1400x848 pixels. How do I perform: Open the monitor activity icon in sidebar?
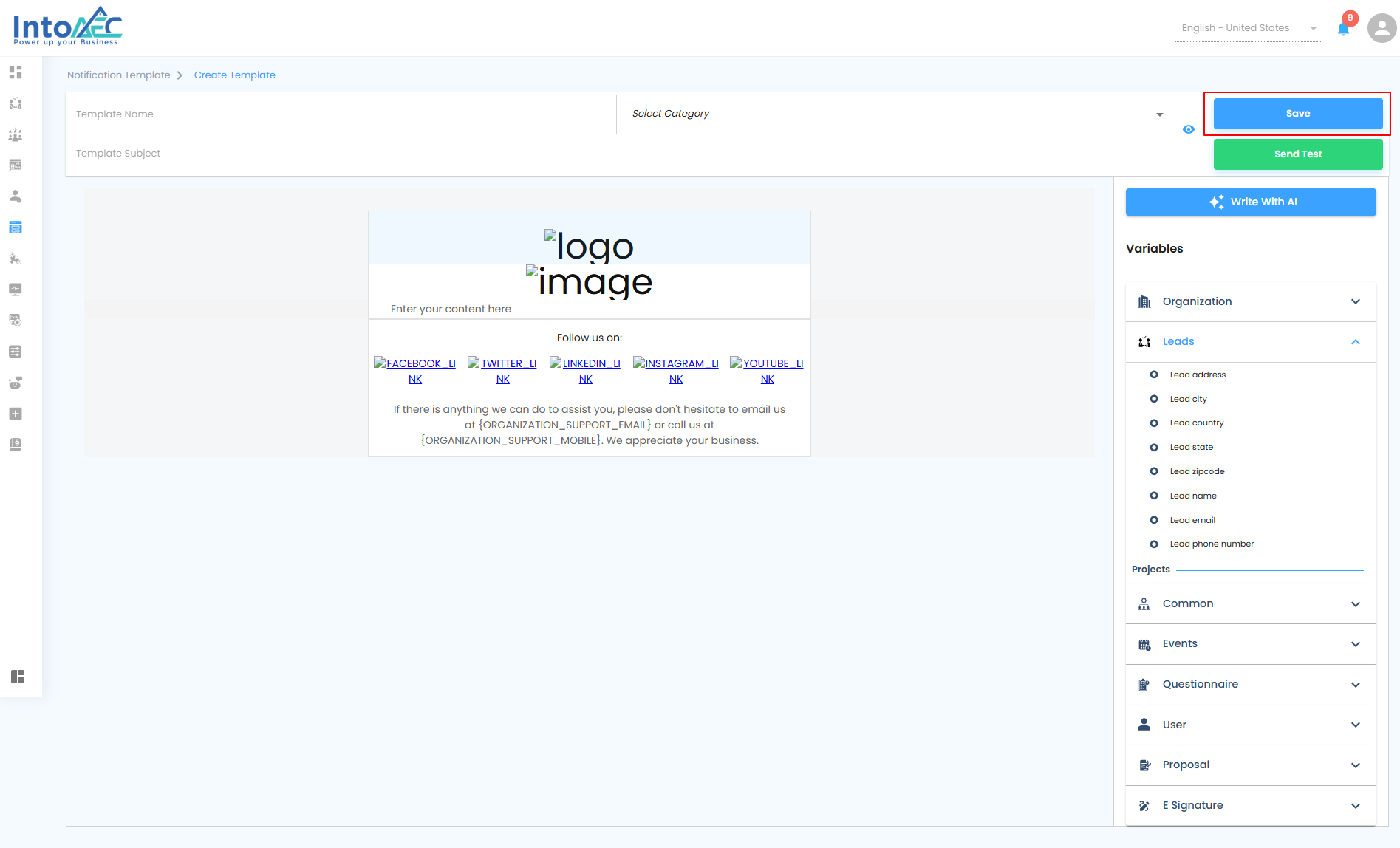click(16, 290)
